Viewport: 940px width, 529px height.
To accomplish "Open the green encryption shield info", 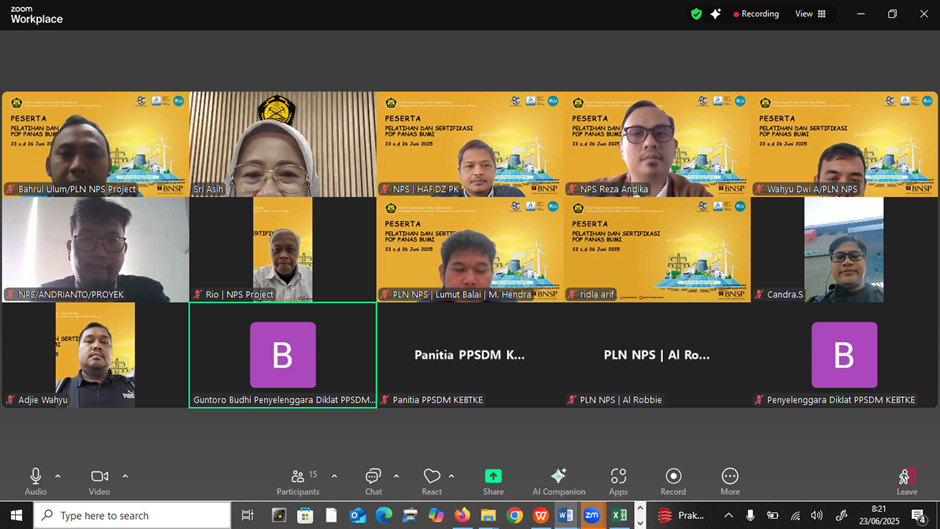I will pyautogui.click(x=696, y=14).
